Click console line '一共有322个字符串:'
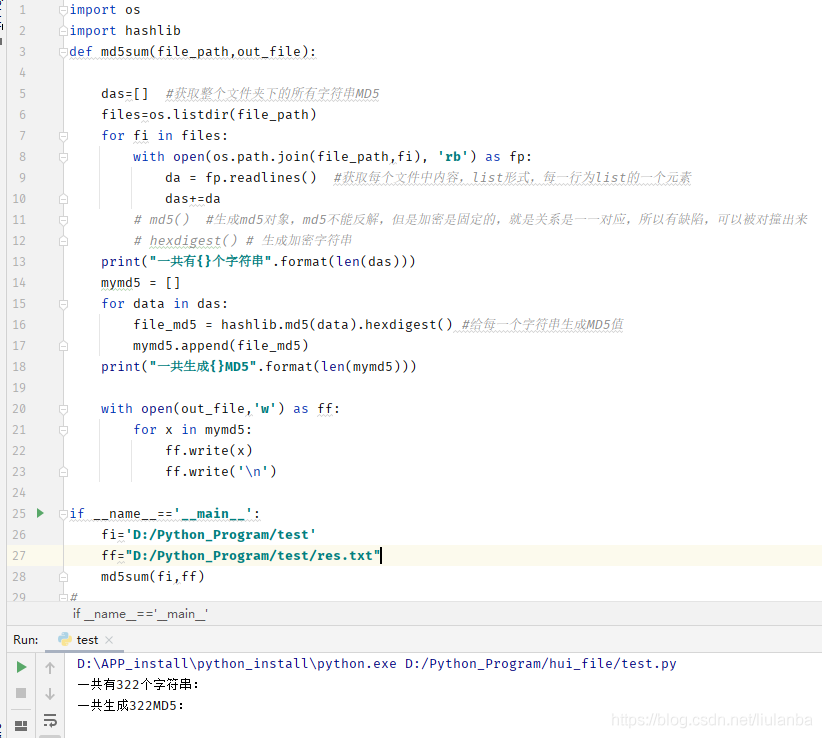 [x=138, y=685]
